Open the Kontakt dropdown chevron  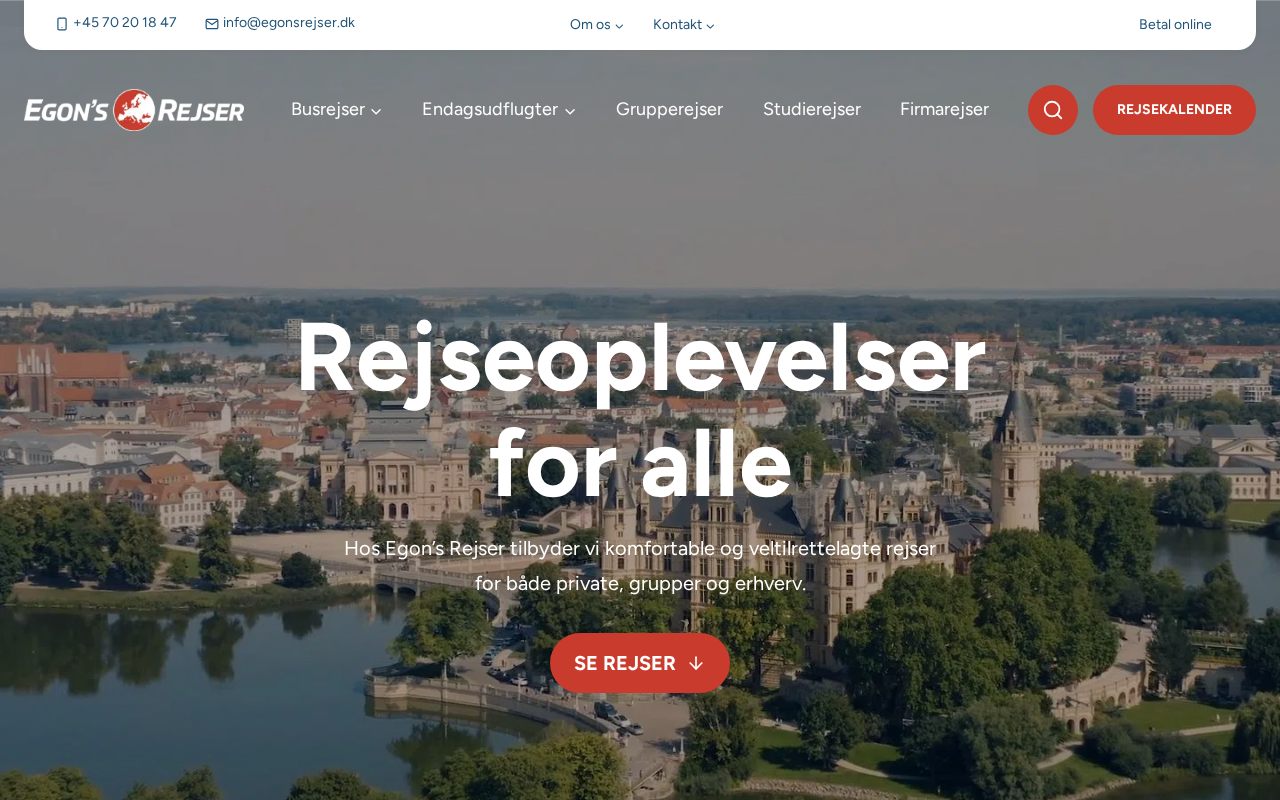tap(710, 26)
